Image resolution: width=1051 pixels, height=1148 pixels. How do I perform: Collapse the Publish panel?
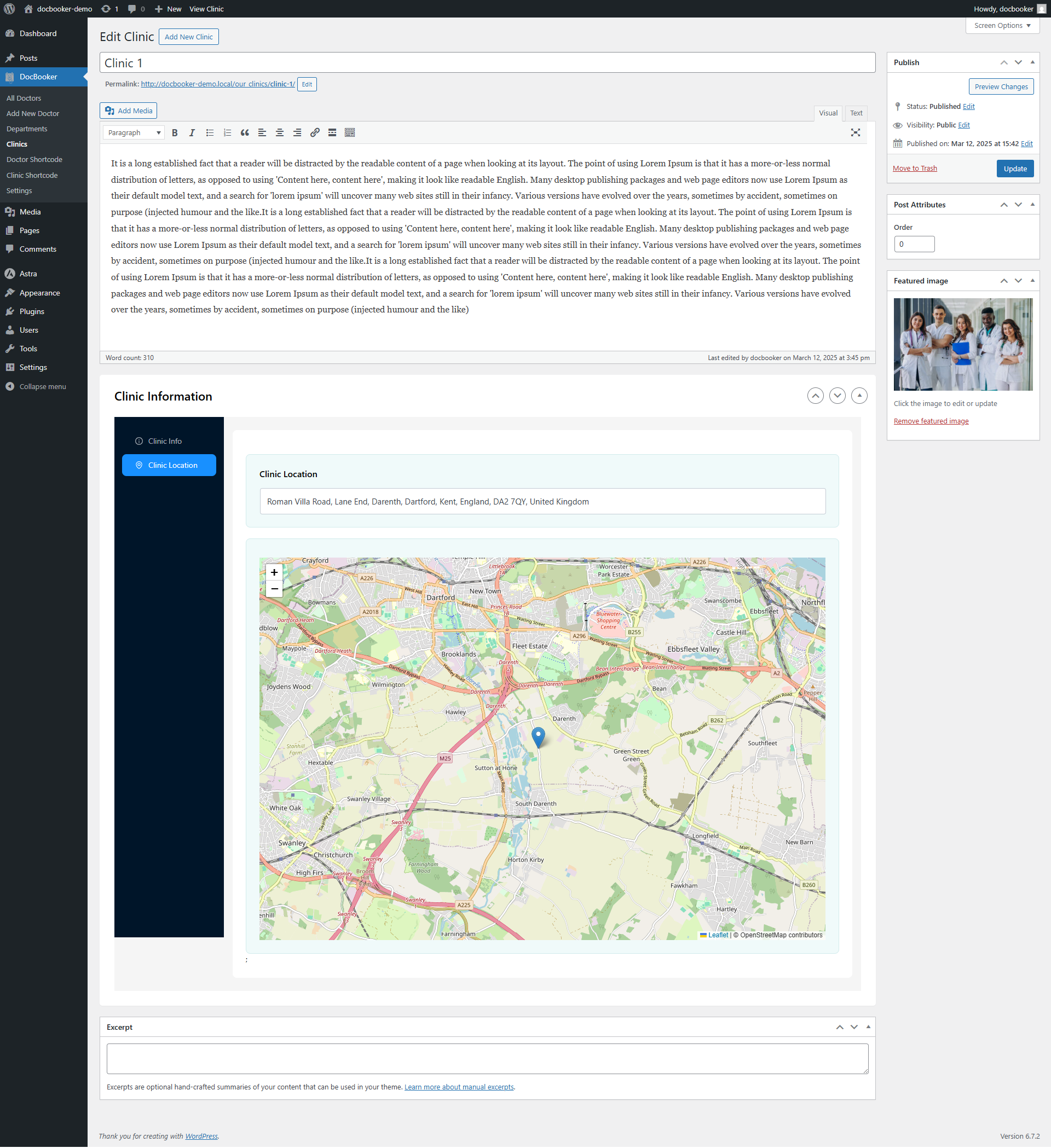click(x=1032, y=62)
